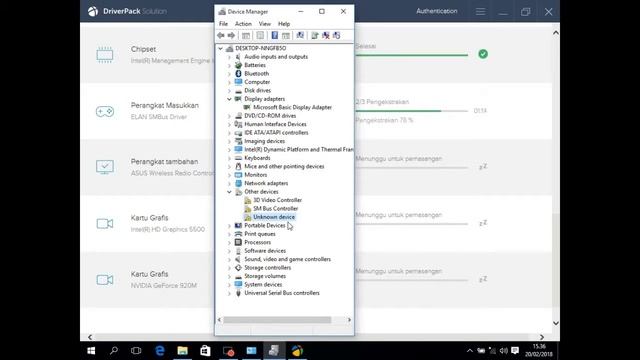The width and height of the screenshot is (640, 360).
Task: Select the Storage controllers category
Action: (267, 268)
